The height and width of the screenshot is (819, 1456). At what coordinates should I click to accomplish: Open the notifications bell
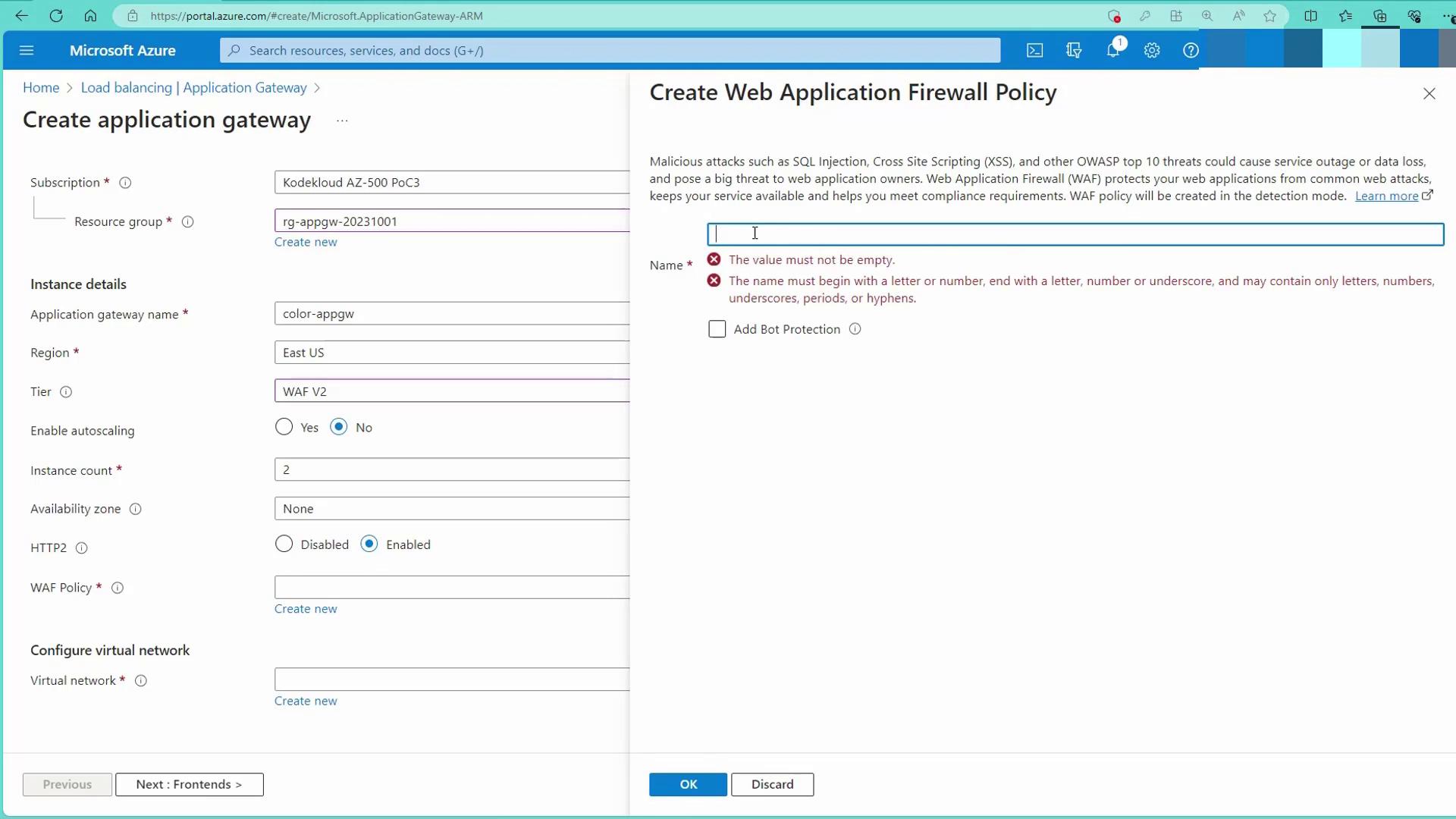point(1112,50)
